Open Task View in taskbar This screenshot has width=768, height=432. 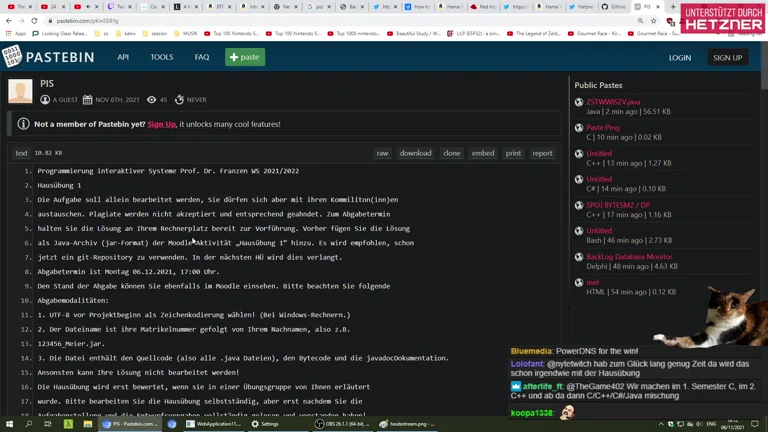48,424
